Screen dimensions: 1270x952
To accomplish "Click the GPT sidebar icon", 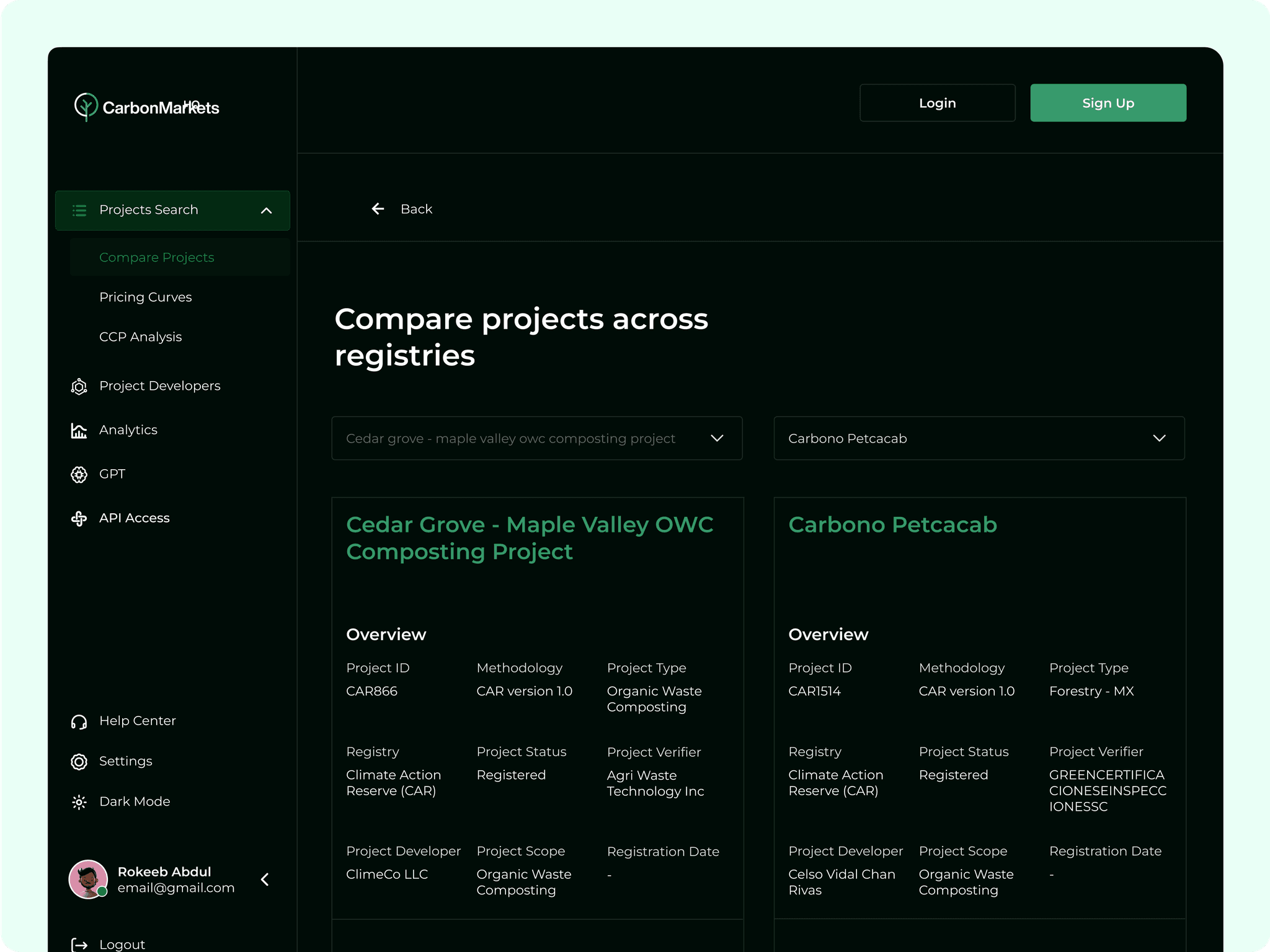I will click(x=79, y=475).
